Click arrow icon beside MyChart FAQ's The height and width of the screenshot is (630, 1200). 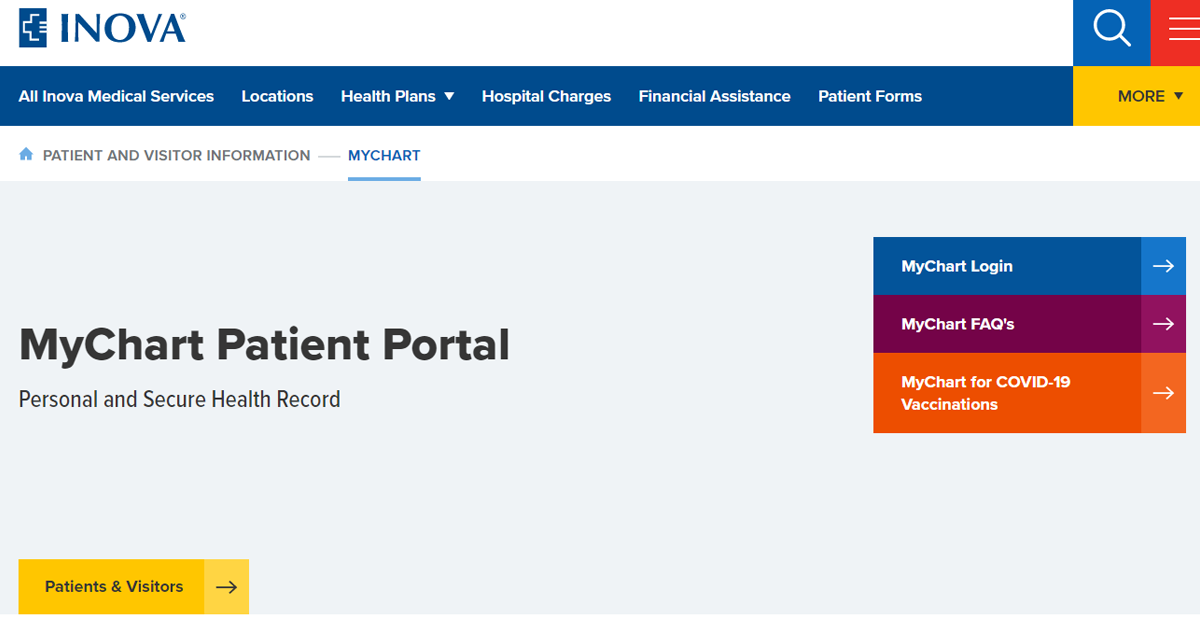click(x=1163, y=324)
